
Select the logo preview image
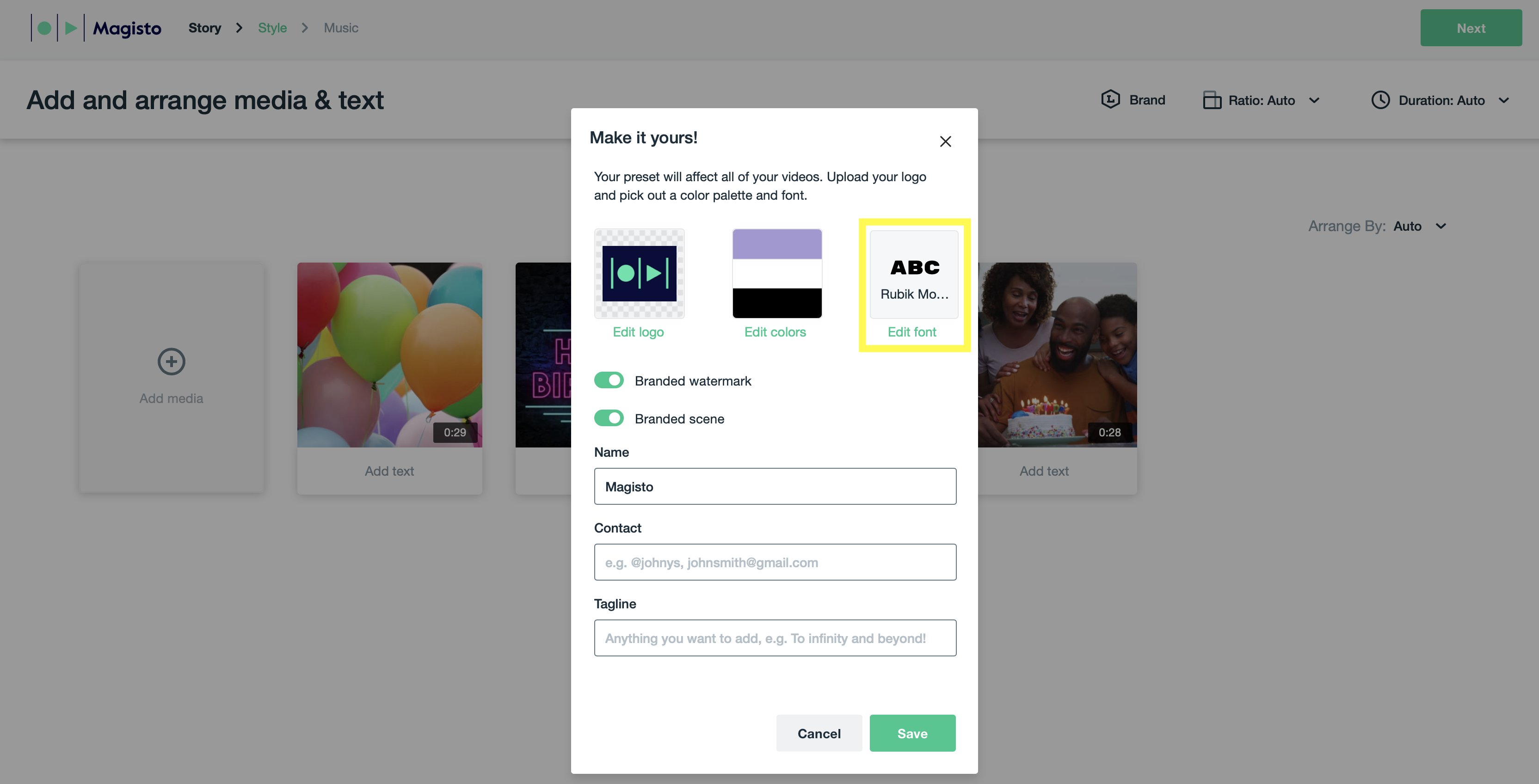(x=639, y=274)
